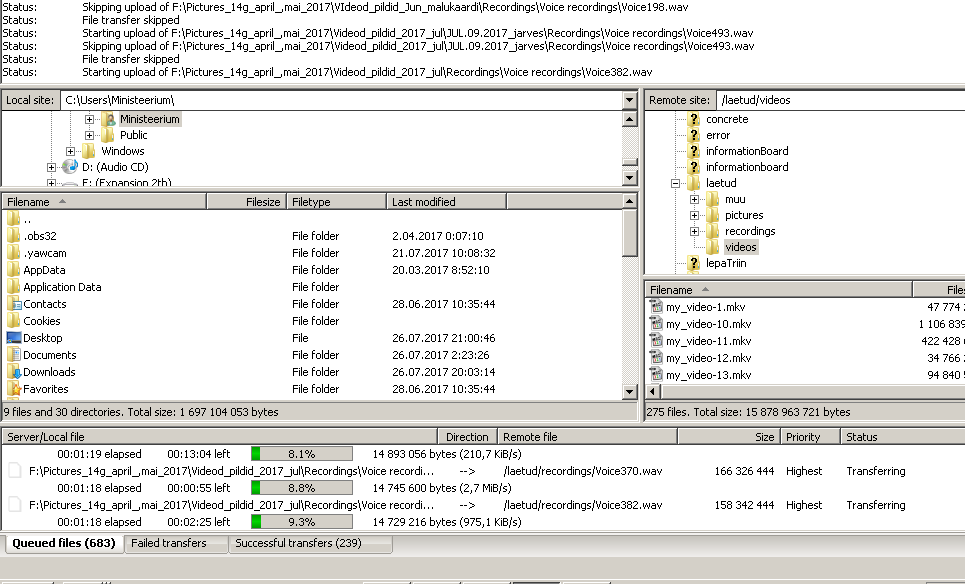Click the my_video-10.mkv file icon
The height and width of the screenshot is (584, 965).
click(x=656, y=324)
